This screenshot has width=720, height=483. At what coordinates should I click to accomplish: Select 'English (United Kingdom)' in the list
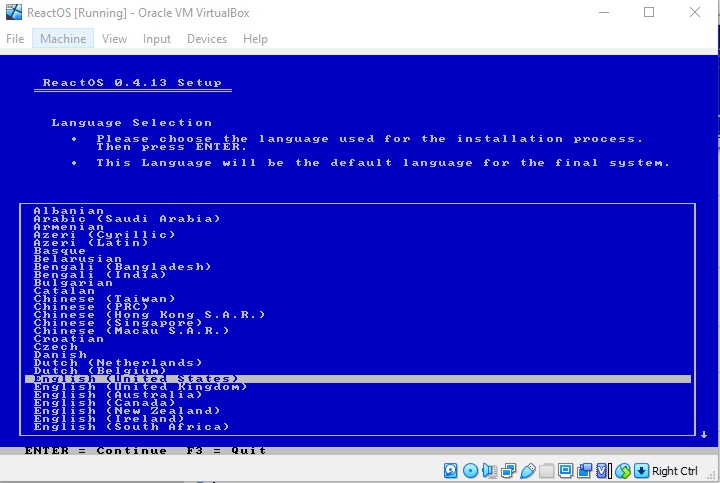click(358, 387)
